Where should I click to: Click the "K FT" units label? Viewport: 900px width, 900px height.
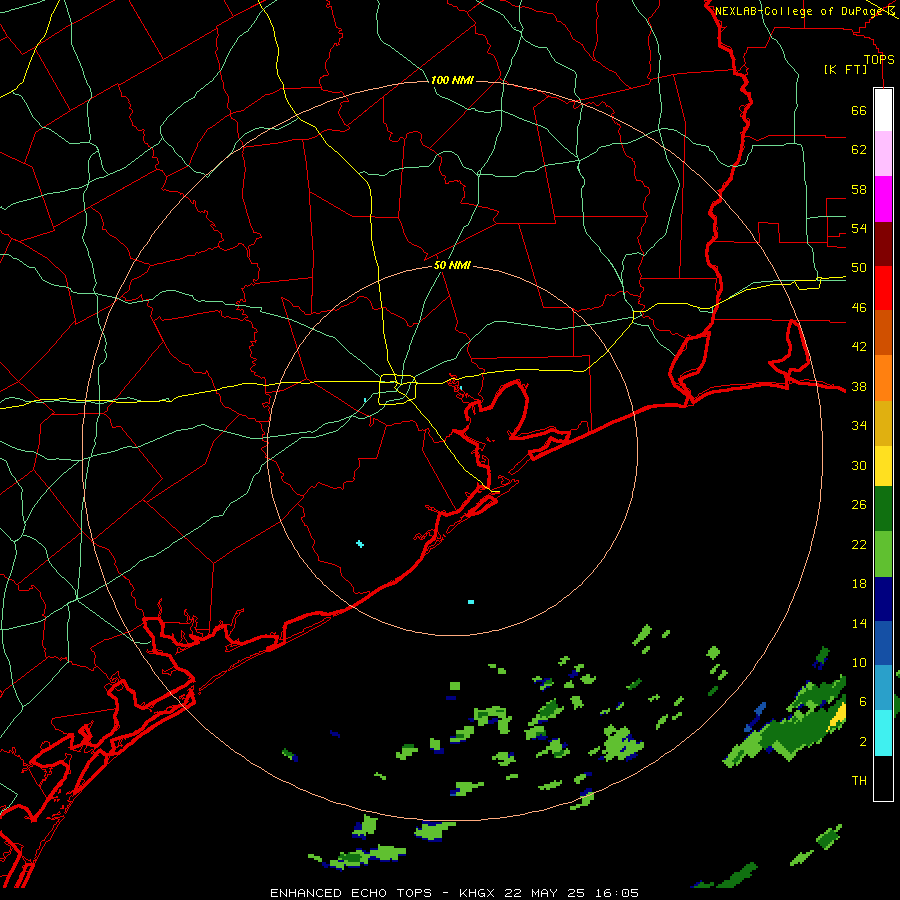pyautogui.click(x=845, y=70)
